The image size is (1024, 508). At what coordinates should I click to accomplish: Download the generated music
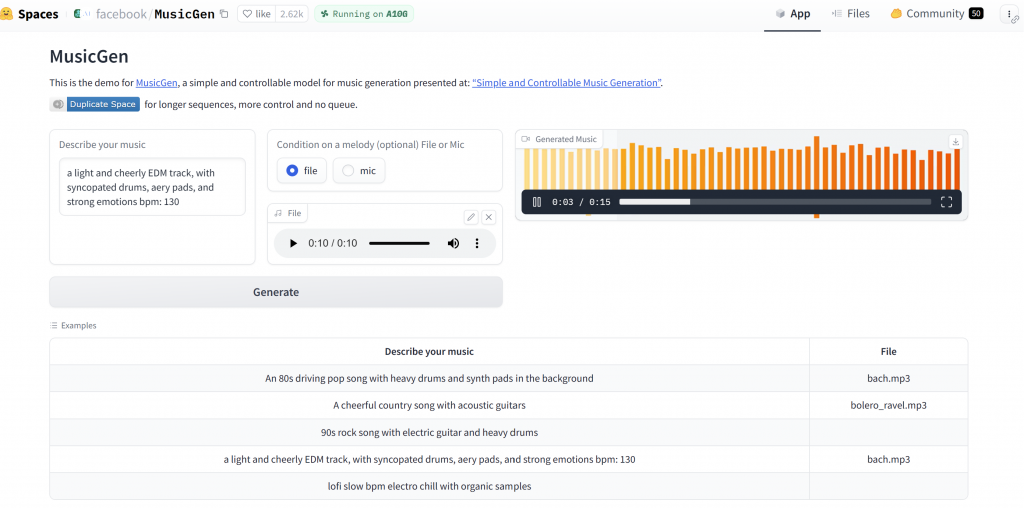[955, 142]
